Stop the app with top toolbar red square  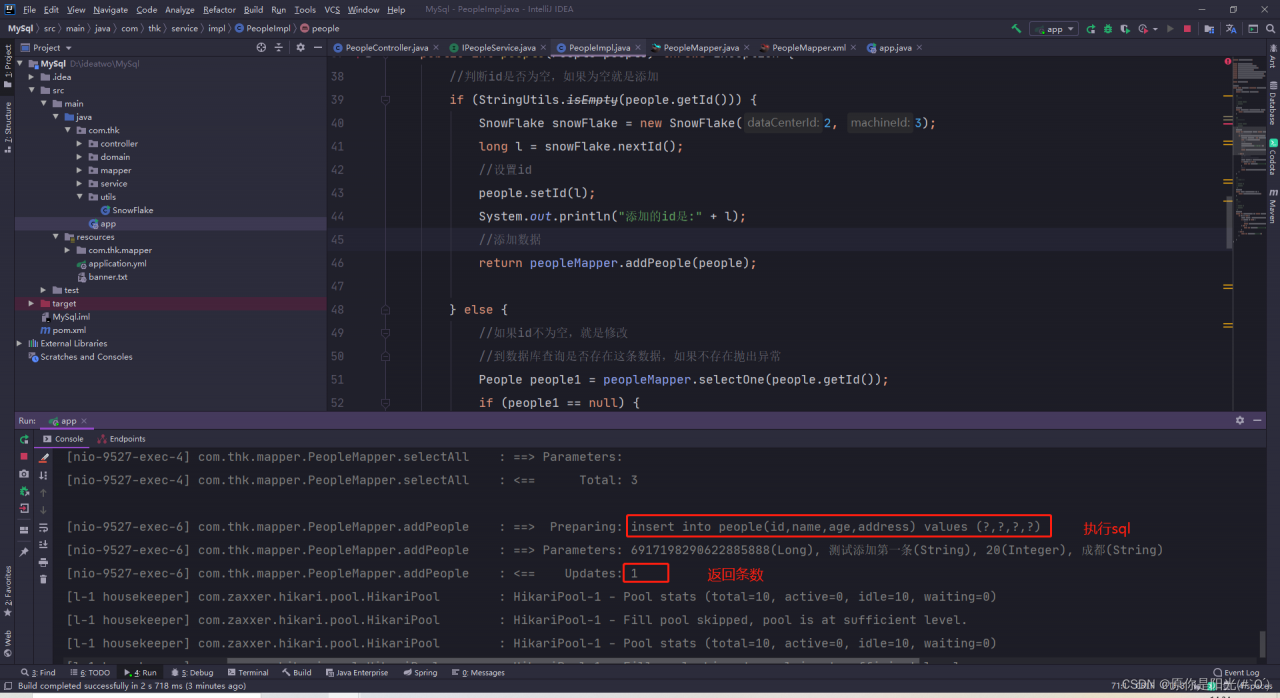(x=1187, y=29)
